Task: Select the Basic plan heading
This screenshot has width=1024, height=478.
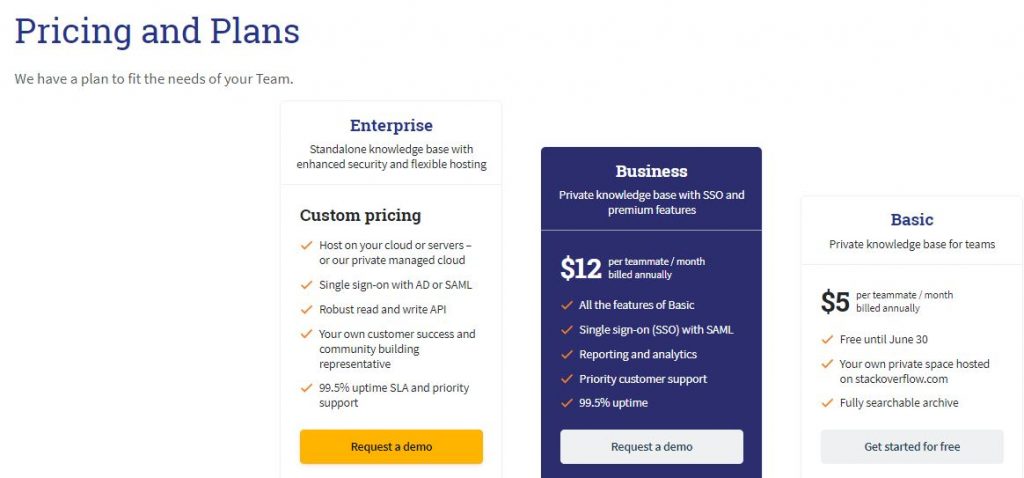Action: point(911,220)
